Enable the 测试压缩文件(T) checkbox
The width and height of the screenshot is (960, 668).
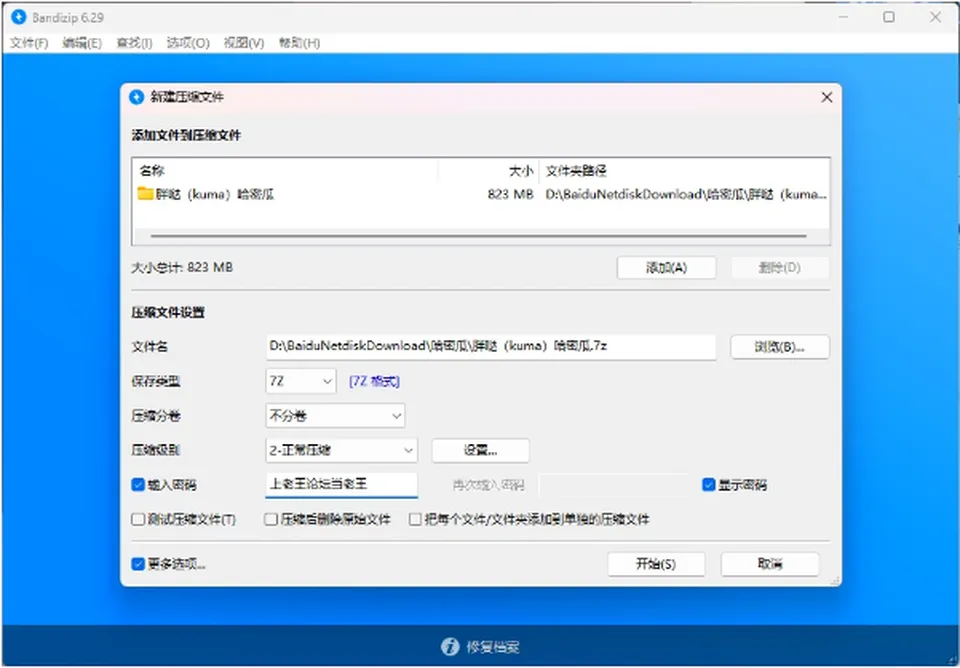coord(138,520)
